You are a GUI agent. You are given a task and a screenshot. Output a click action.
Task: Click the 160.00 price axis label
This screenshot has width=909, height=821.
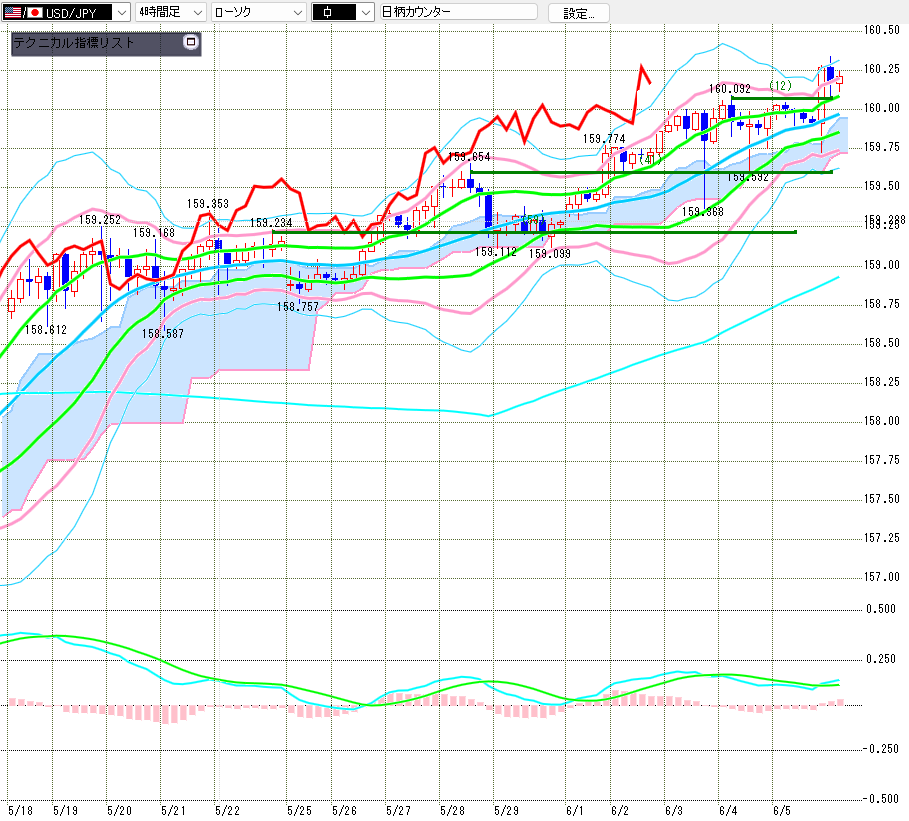point(882,108)
